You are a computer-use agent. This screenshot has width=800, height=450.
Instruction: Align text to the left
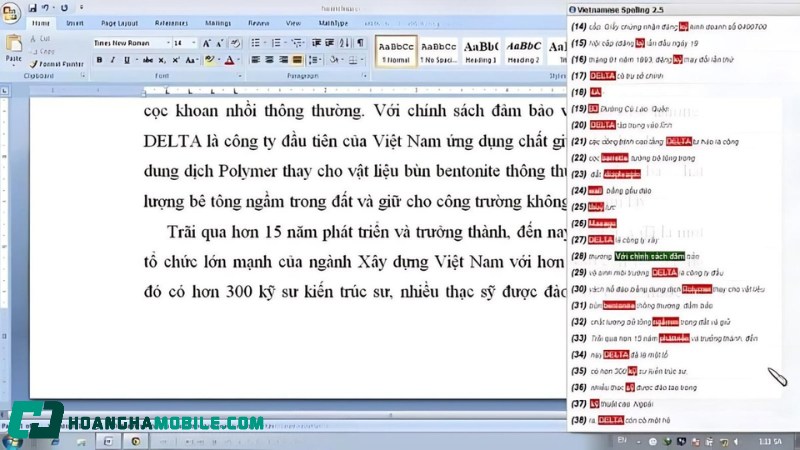tap(256, 60)
